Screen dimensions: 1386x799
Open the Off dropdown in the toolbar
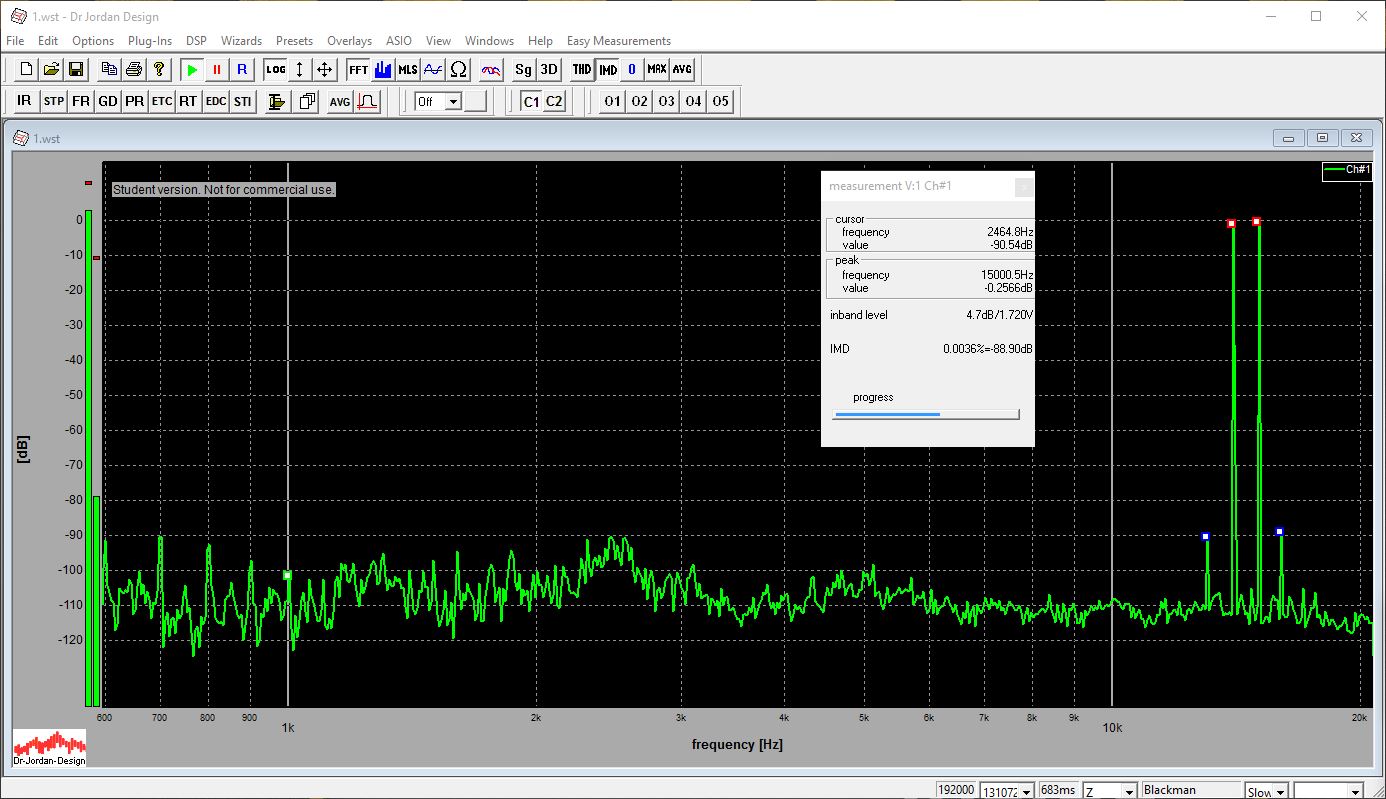click(x=453, y=101)
